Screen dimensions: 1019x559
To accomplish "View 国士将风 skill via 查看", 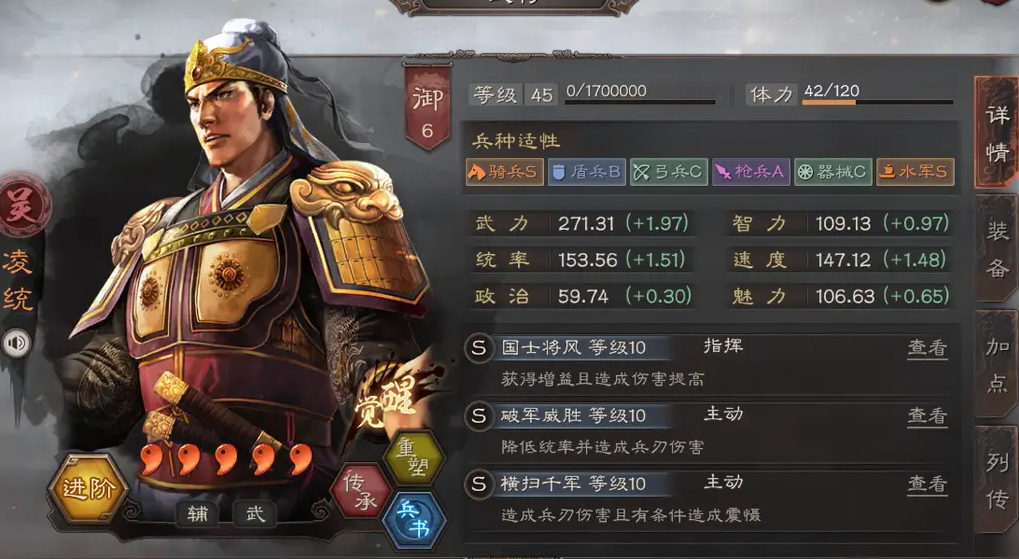I will click(x=927, y=348).
